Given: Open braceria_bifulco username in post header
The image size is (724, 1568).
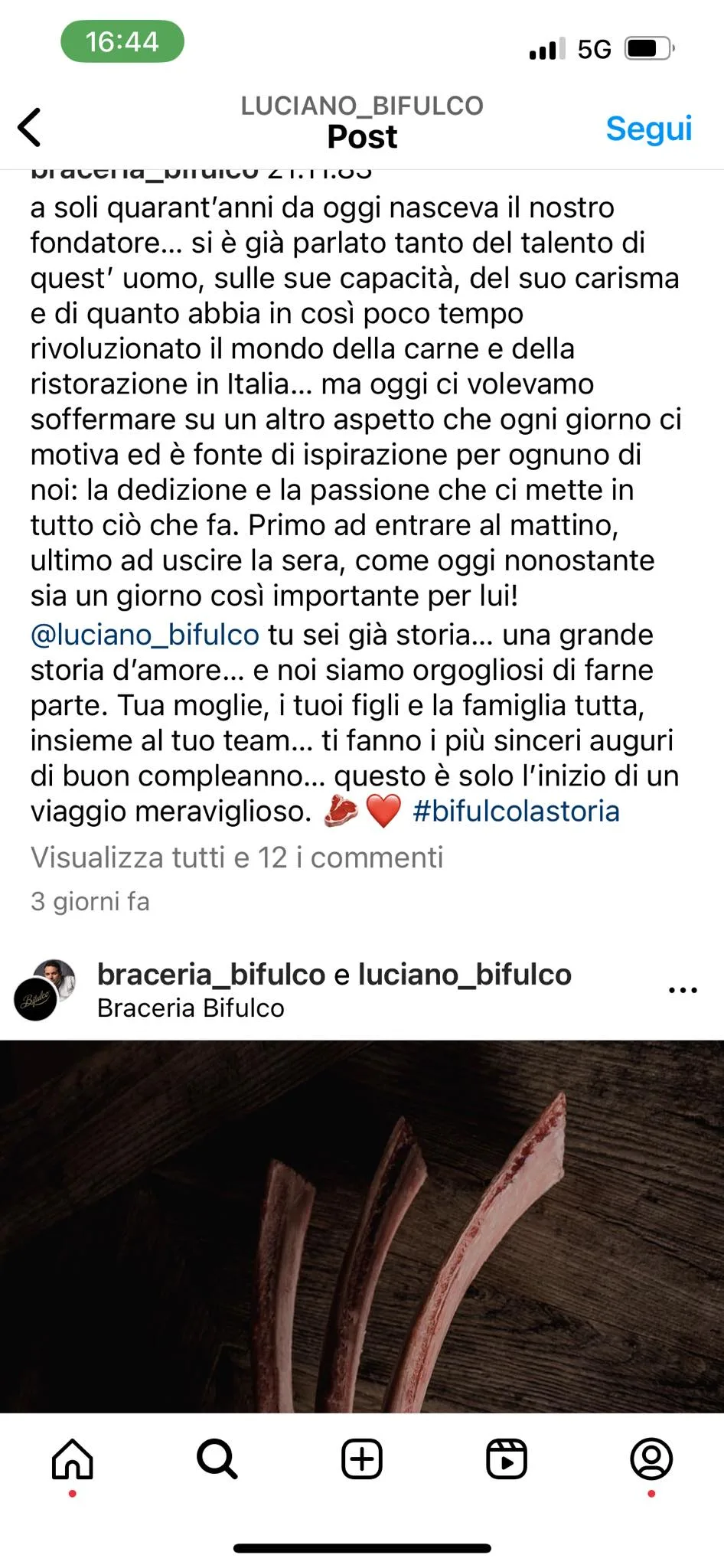Looking at the screenshot, I should point(211,975).
